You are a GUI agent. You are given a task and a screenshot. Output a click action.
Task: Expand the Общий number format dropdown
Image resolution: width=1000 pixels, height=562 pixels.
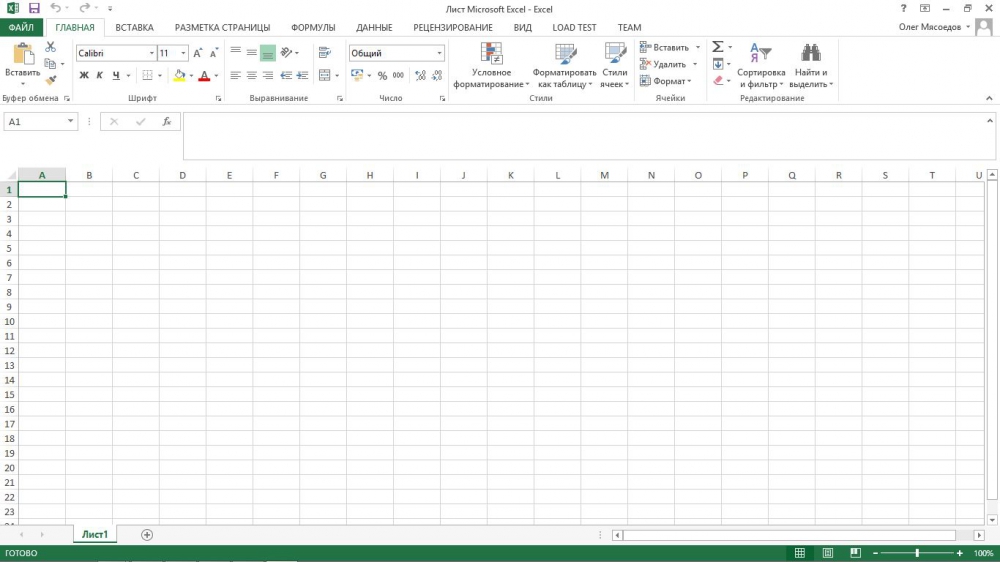click(439, 53)
